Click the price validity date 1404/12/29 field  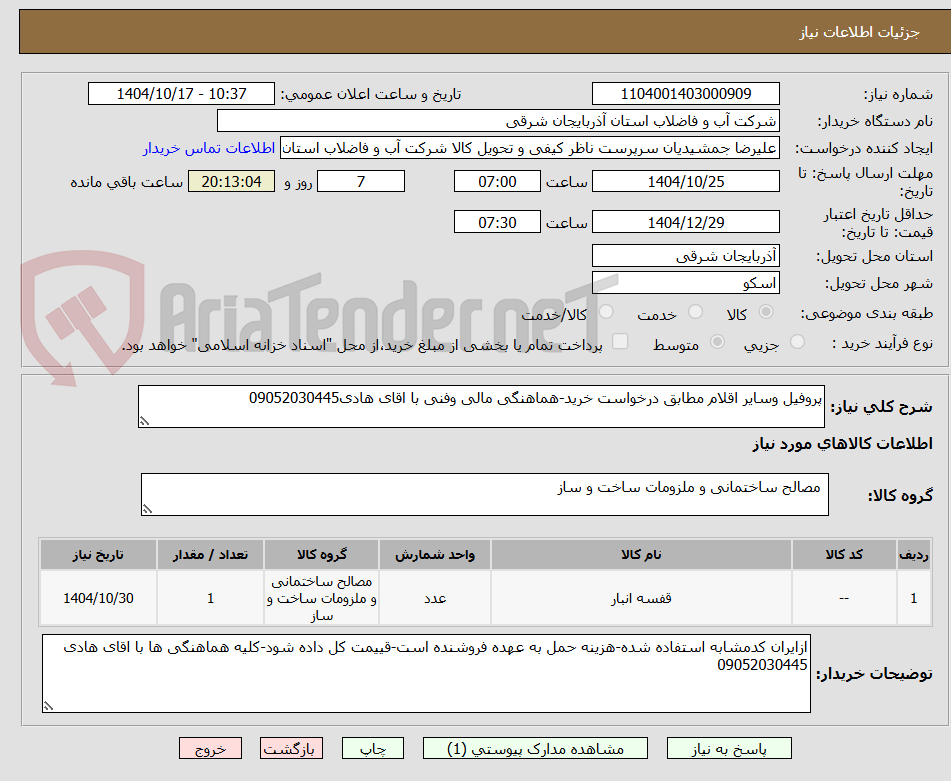click(685, 222)
